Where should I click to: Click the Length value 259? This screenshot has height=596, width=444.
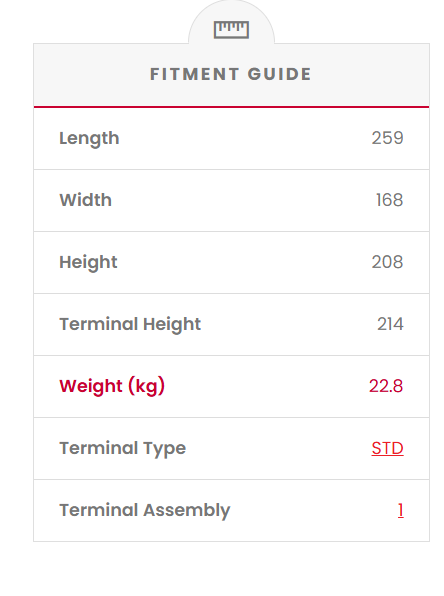[x=387, y=138]
